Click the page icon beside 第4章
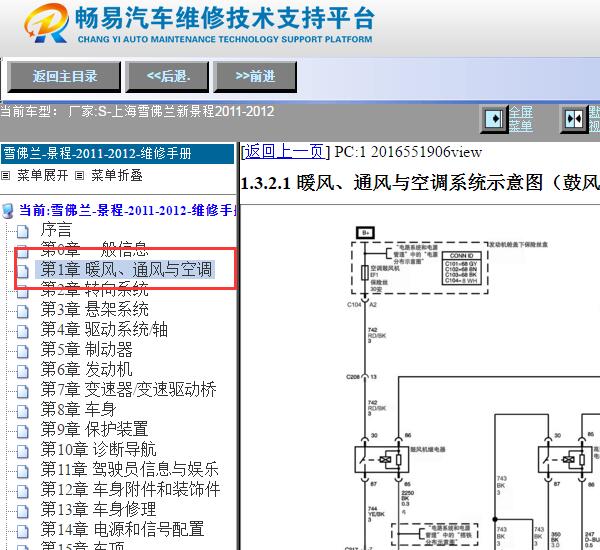 [23, 331]
